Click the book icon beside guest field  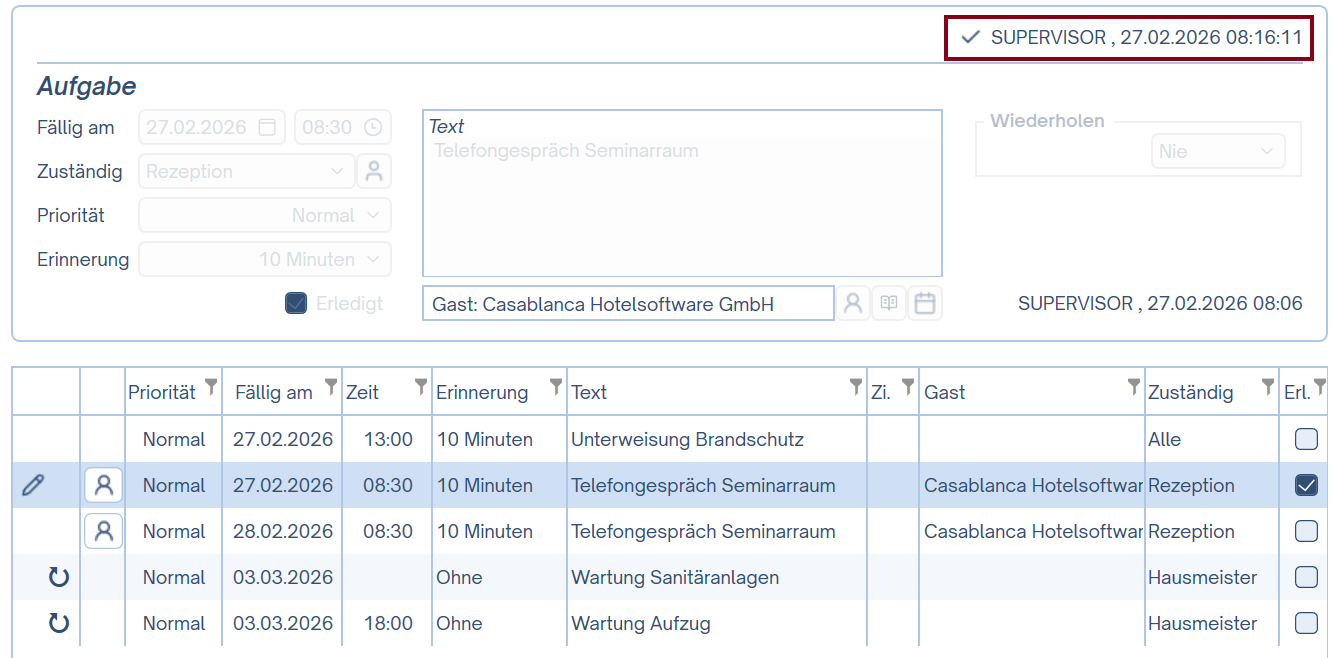pos(889,304)
